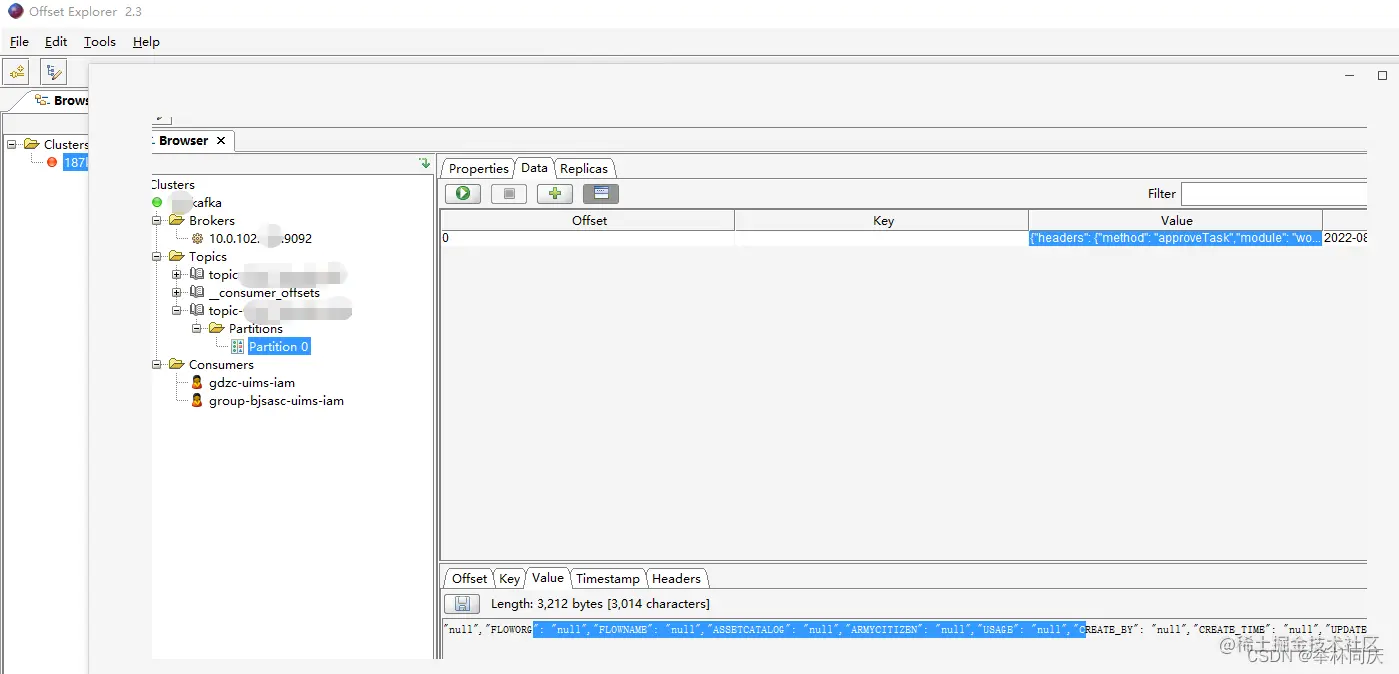This screenshot has width=1399, height=674.
Task: Open the File menu
Action: [x=19, y=42]
